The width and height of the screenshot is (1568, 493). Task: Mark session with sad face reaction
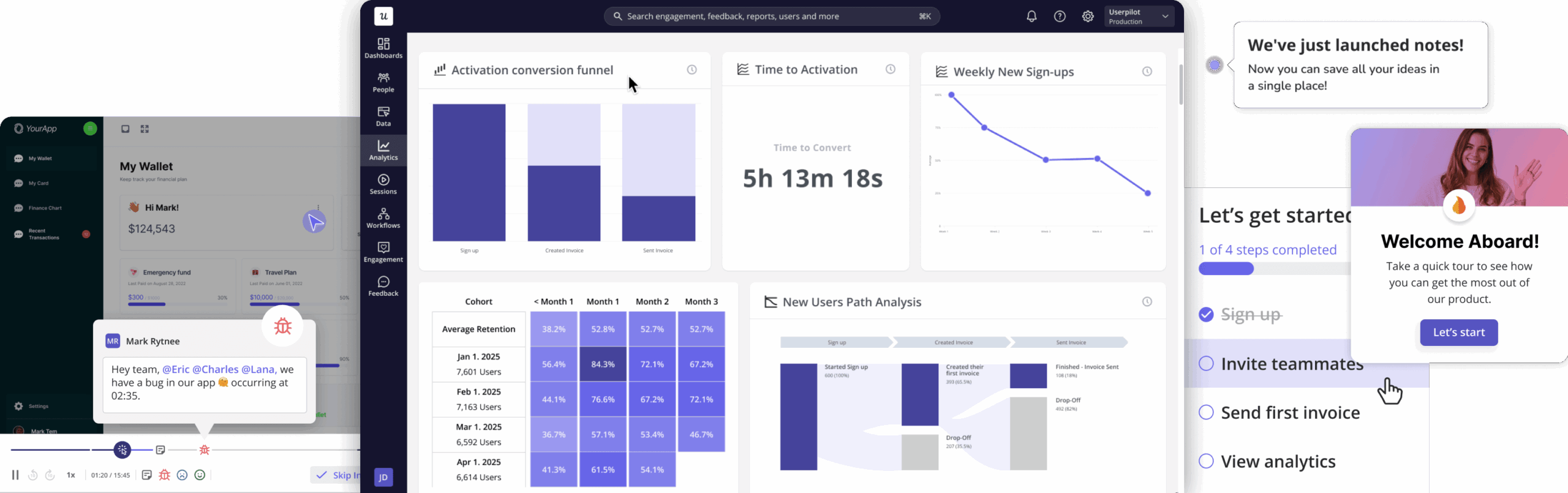[x=182, y=475]
